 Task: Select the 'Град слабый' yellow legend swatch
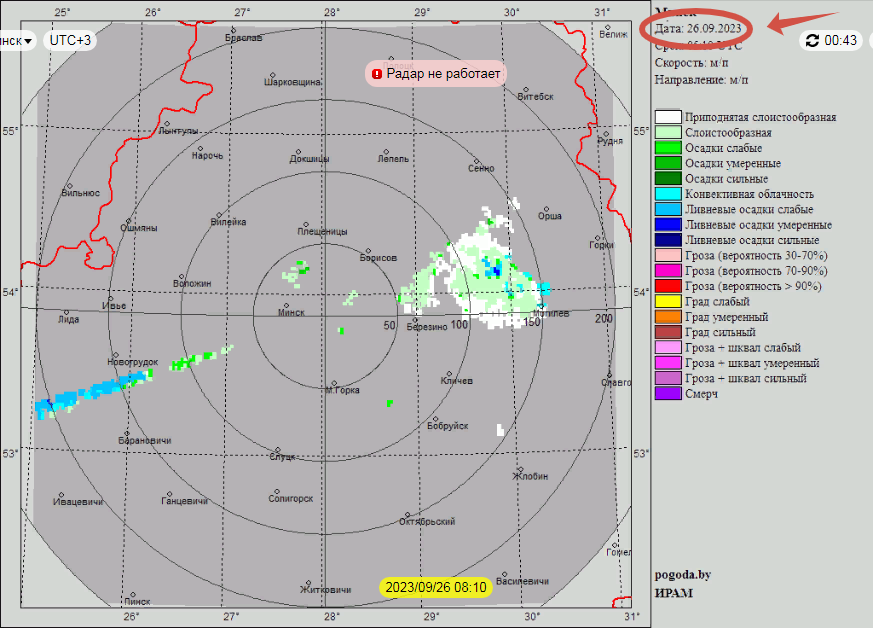[x=668, y=301]
